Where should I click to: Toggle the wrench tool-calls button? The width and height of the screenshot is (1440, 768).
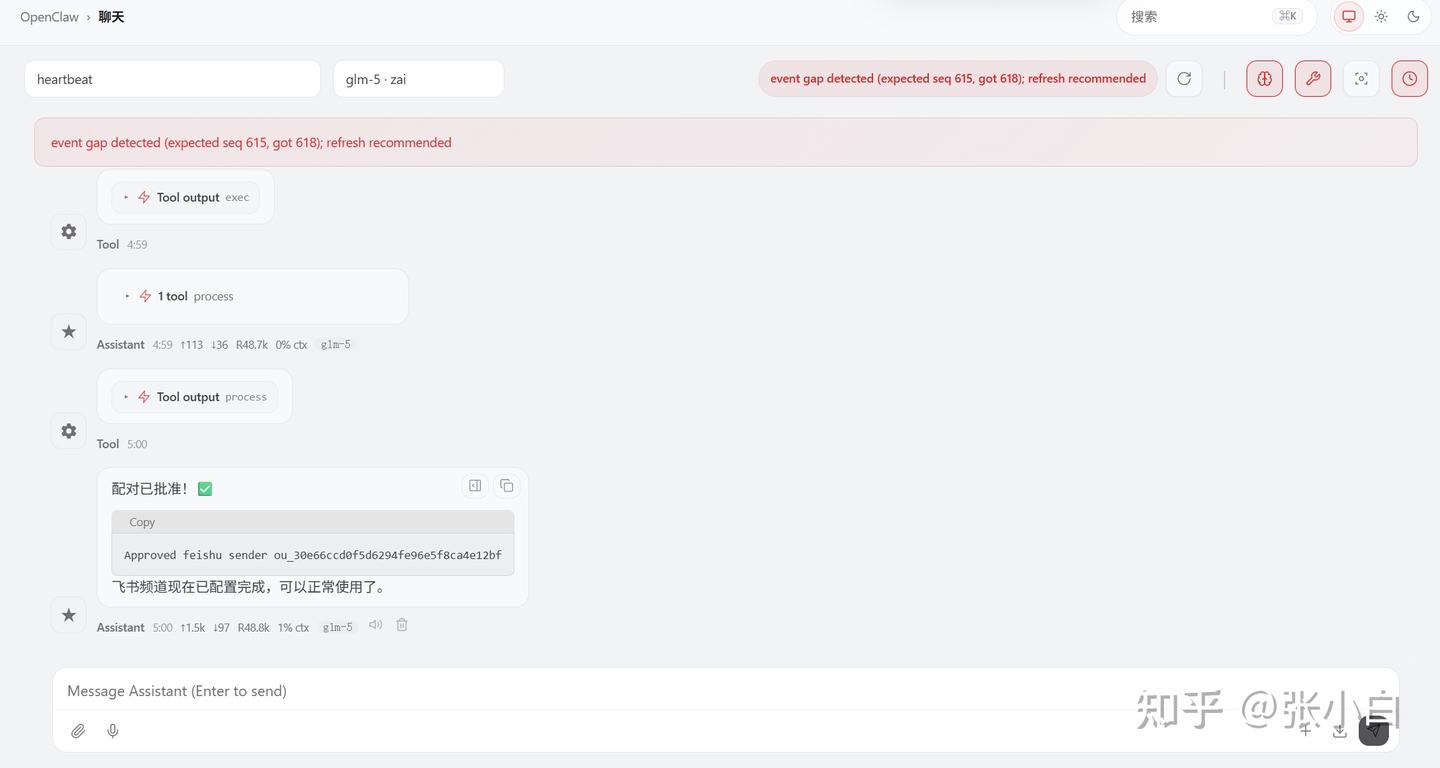pos(1313,79)
